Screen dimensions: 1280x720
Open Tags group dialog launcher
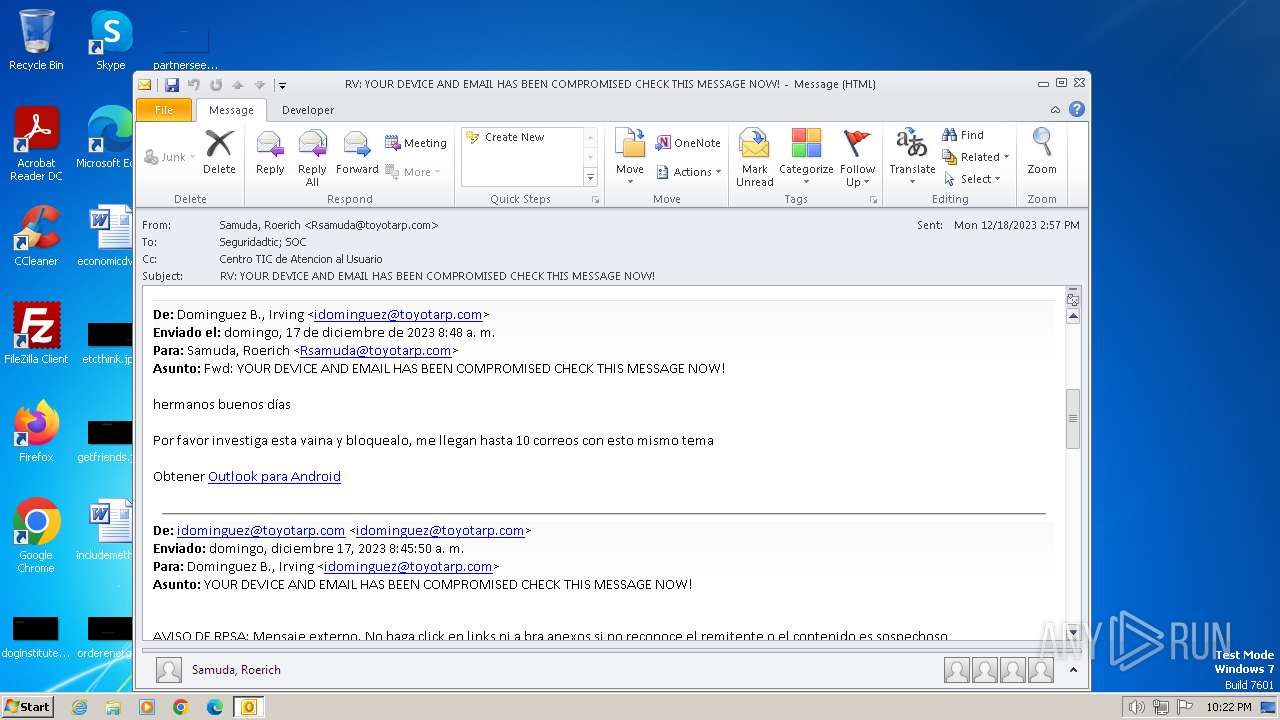click(873, 200)
